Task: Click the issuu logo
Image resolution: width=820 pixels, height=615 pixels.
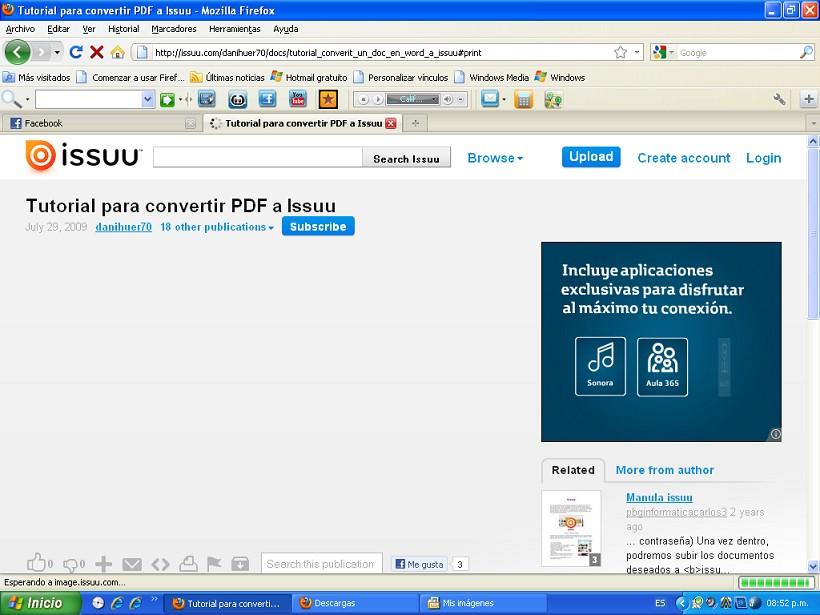Action: (x=83, y=156)
